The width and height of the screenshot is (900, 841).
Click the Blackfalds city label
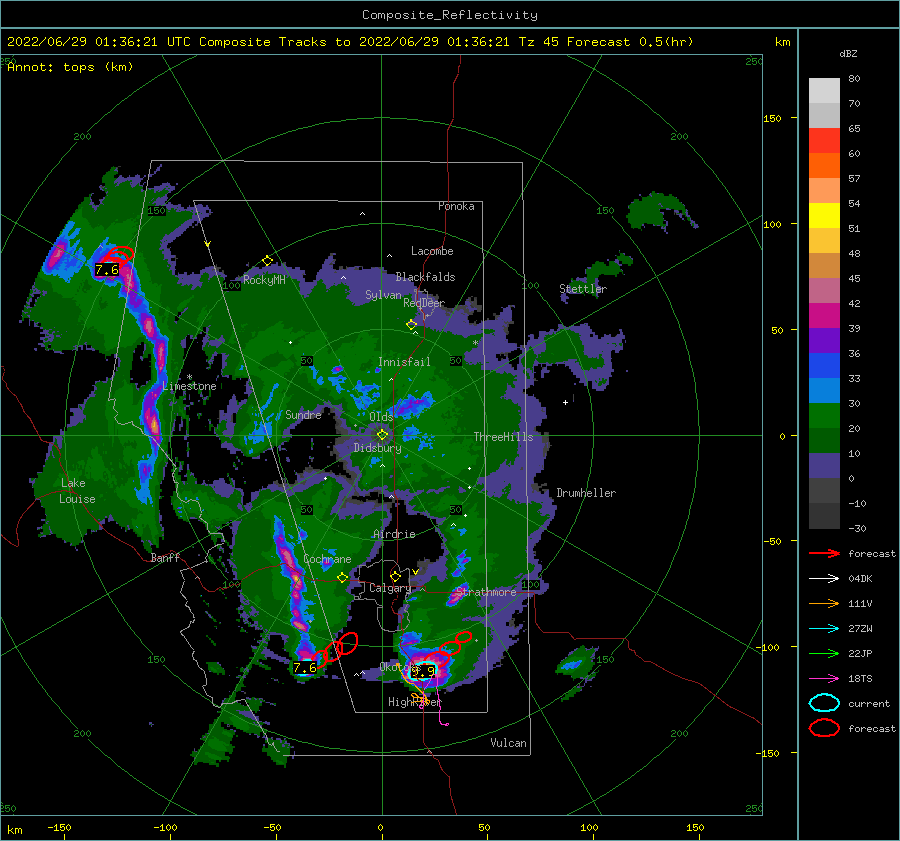[x=425, y=277]
